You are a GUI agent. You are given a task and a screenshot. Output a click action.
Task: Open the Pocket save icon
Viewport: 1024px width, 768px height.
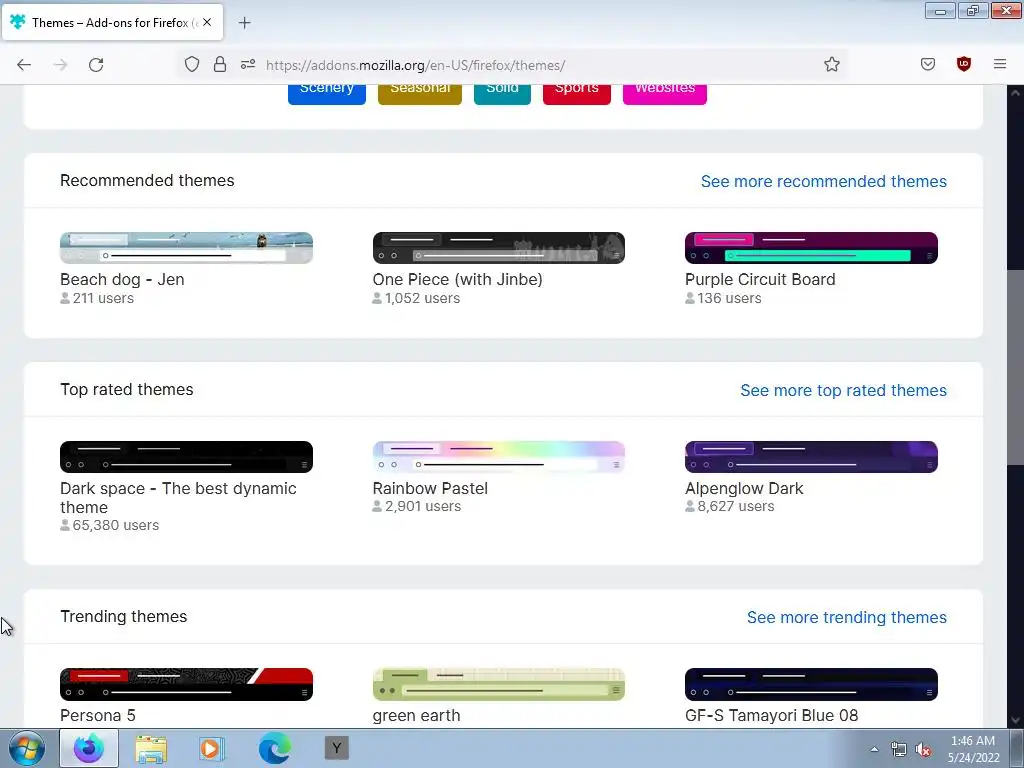click(x=927, y=64)
